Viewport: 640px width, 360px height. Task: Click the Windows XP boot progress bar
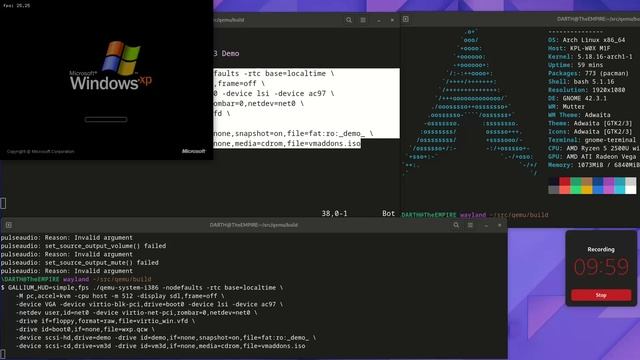tap(106, 119)
